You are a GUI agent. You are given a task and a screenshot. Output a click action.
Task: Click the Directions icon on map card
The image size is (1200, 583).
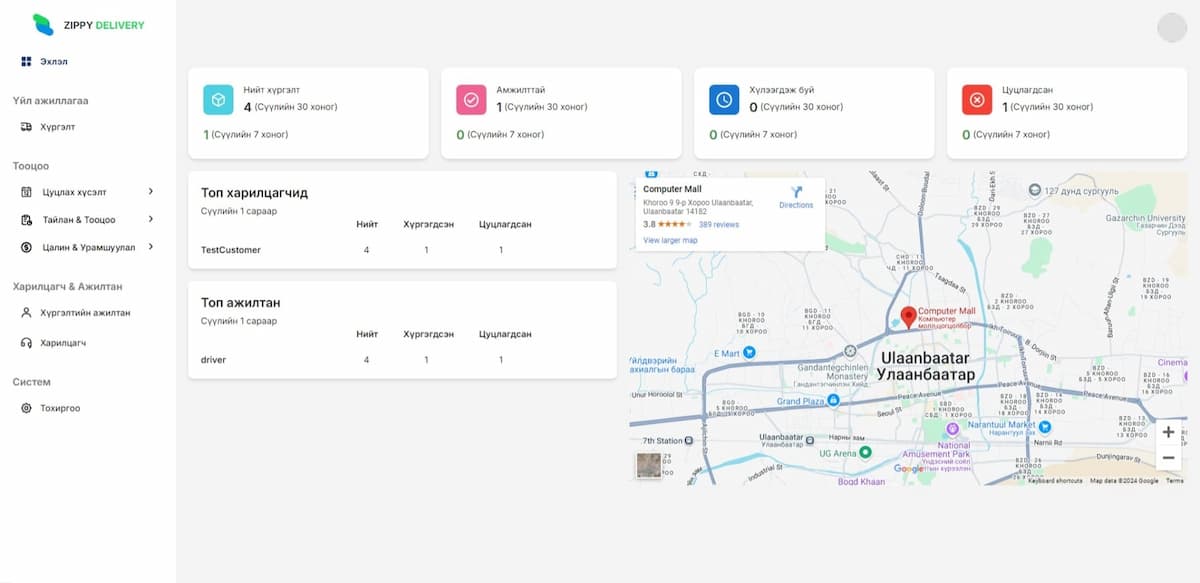[796, 193]
